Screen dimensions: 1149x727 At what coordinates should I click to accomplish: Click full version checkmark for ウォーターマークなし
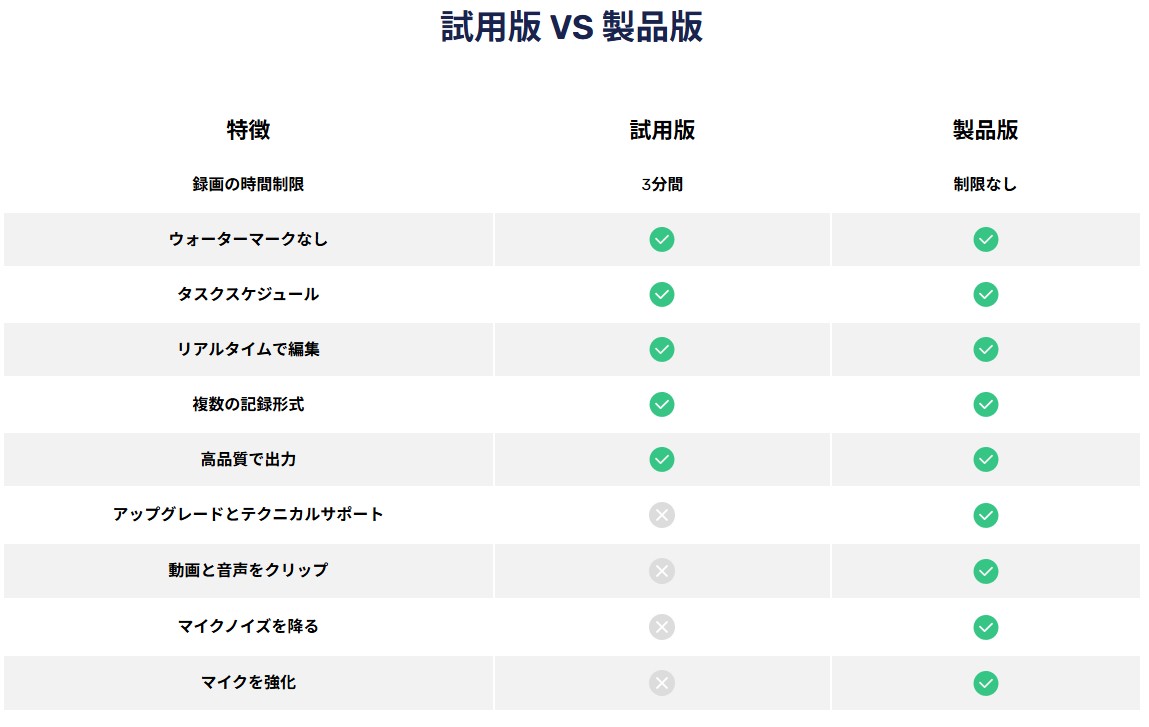(x=985, y=239)
